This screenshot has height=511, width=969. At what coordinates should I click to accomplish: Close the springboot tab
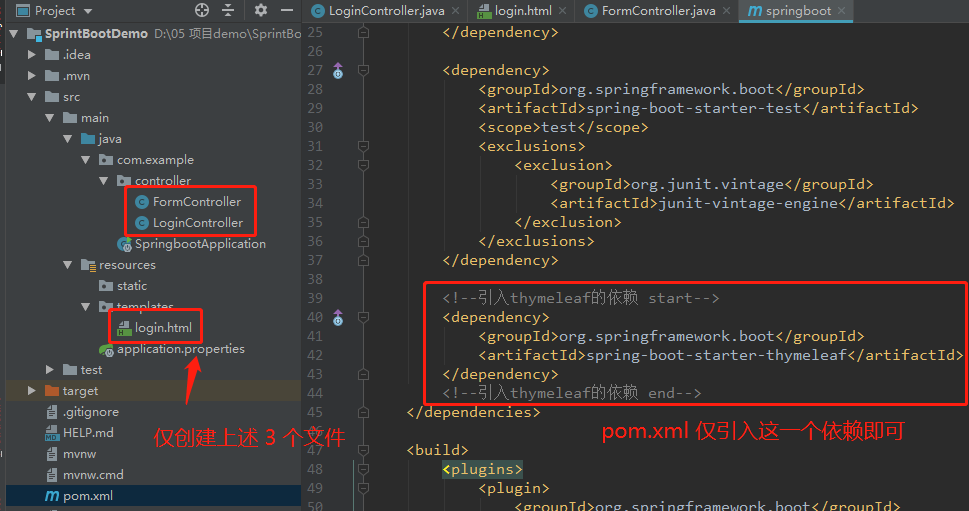[x=842, y=11]
